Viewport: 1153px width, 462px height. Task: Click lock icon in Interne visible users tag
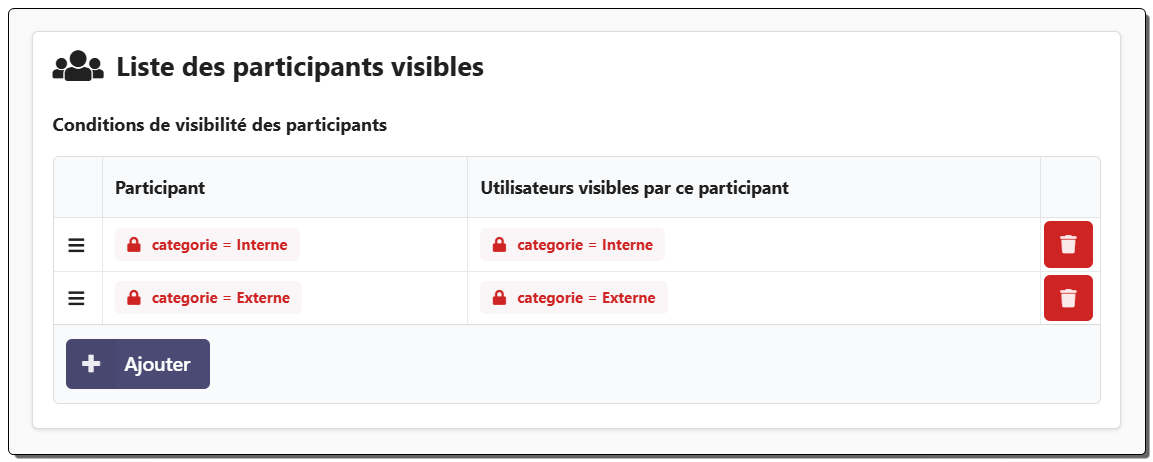499,245
